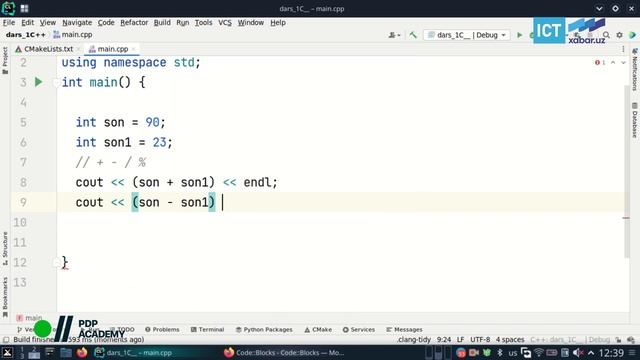Open the Refactor menu
The image size is (640, 360).
(134, 22)
